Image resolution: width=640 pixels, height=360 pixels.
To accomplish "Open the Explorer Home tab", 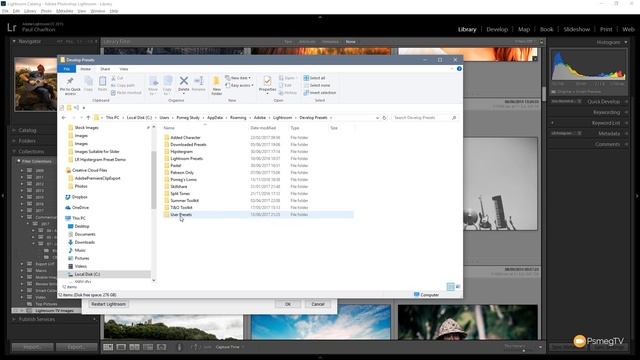I will pyautogui.click(x=86, y=69).
